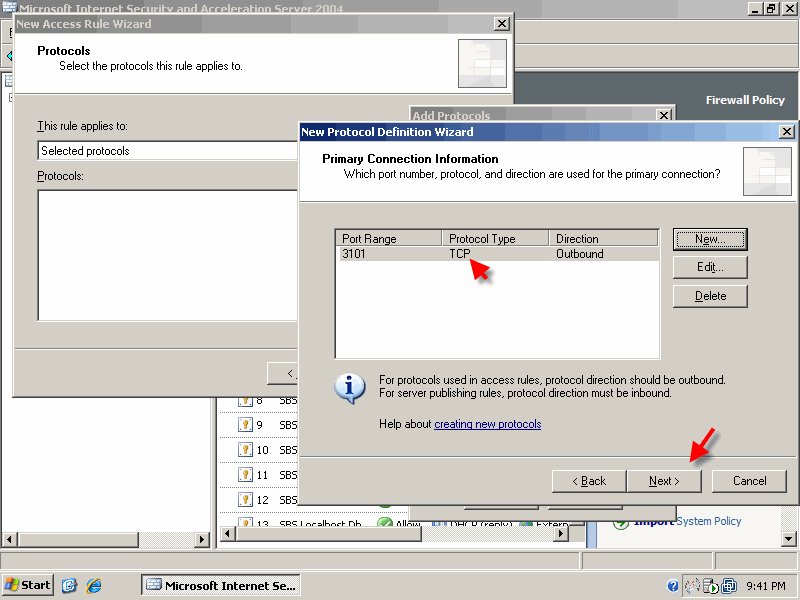
Task: Close the New Protocol Definition Wizard
Action: coord(787,132)
